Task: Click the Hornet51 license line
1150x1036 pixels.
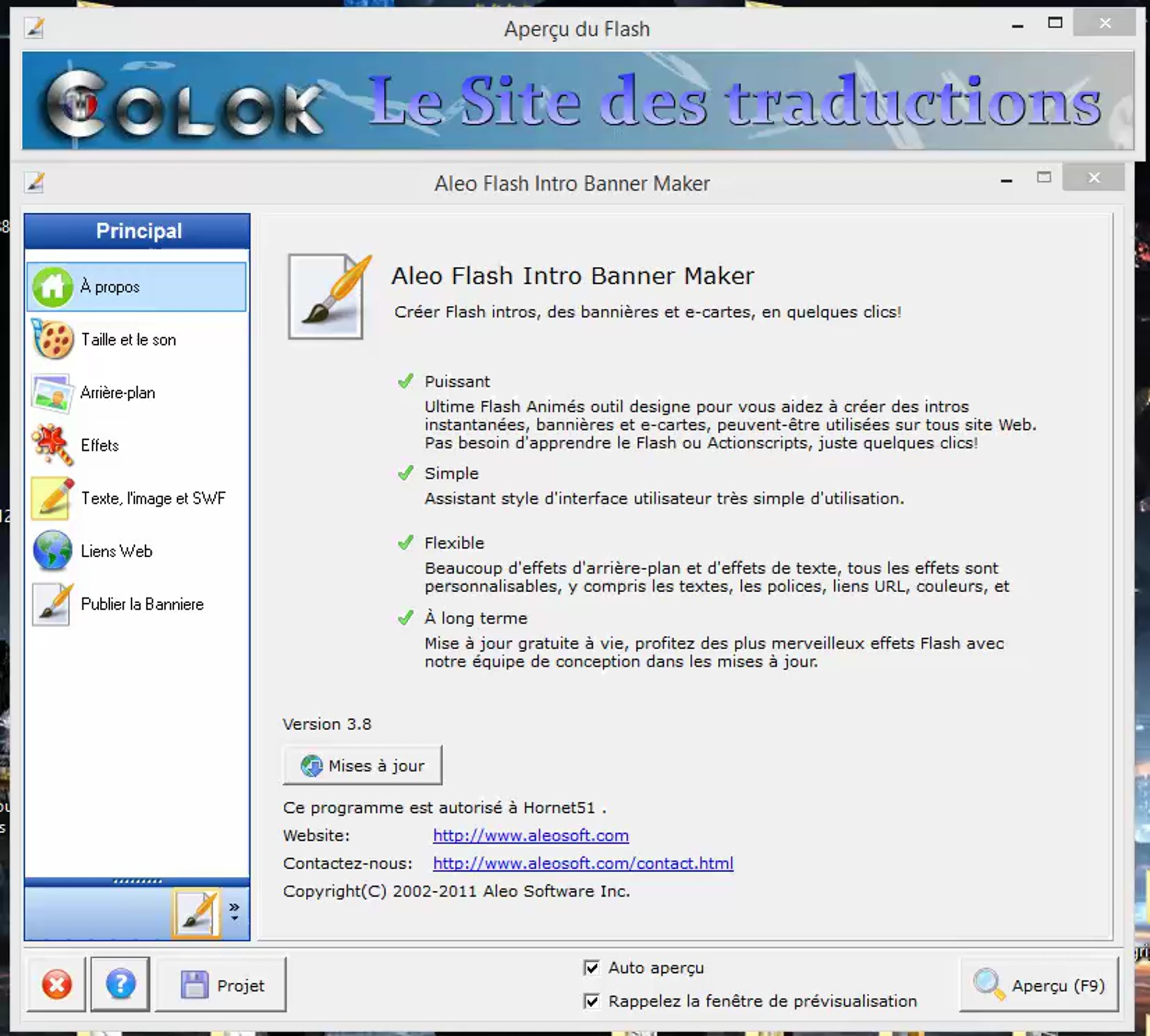Action: 444,808
